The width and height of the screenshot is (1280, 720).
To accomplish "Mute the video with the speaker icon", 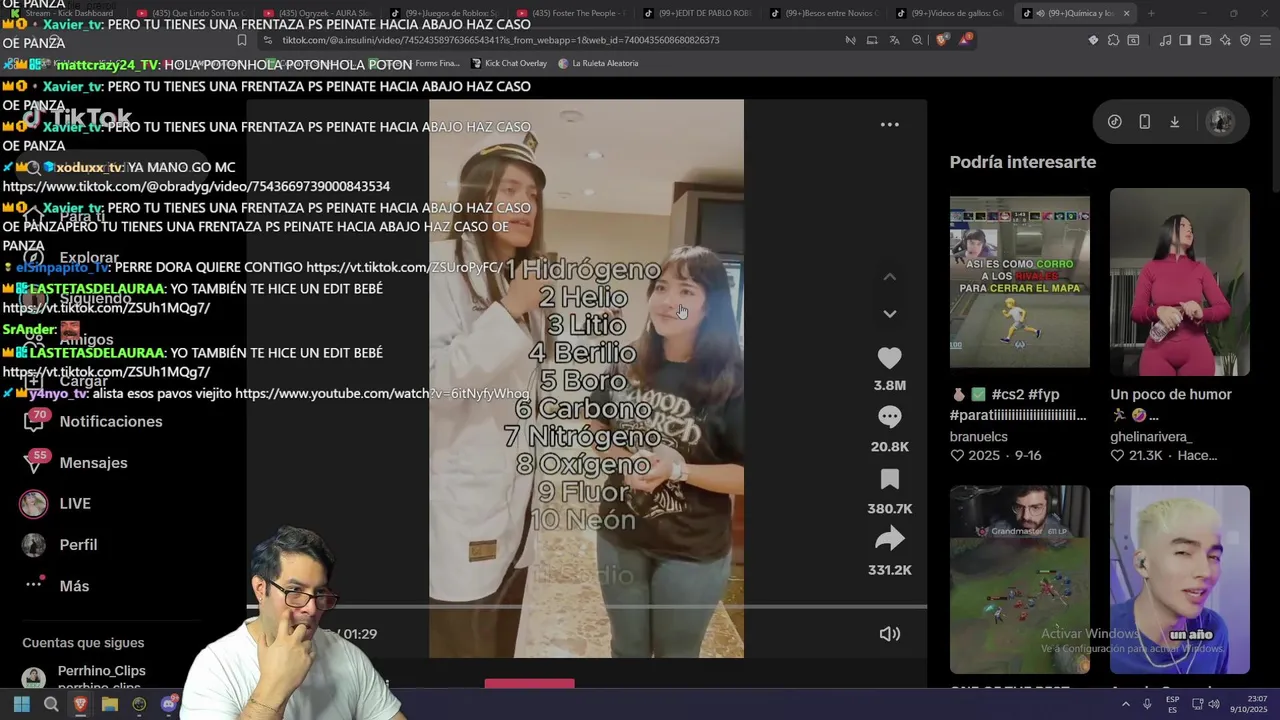I will (x=889, y=634).
